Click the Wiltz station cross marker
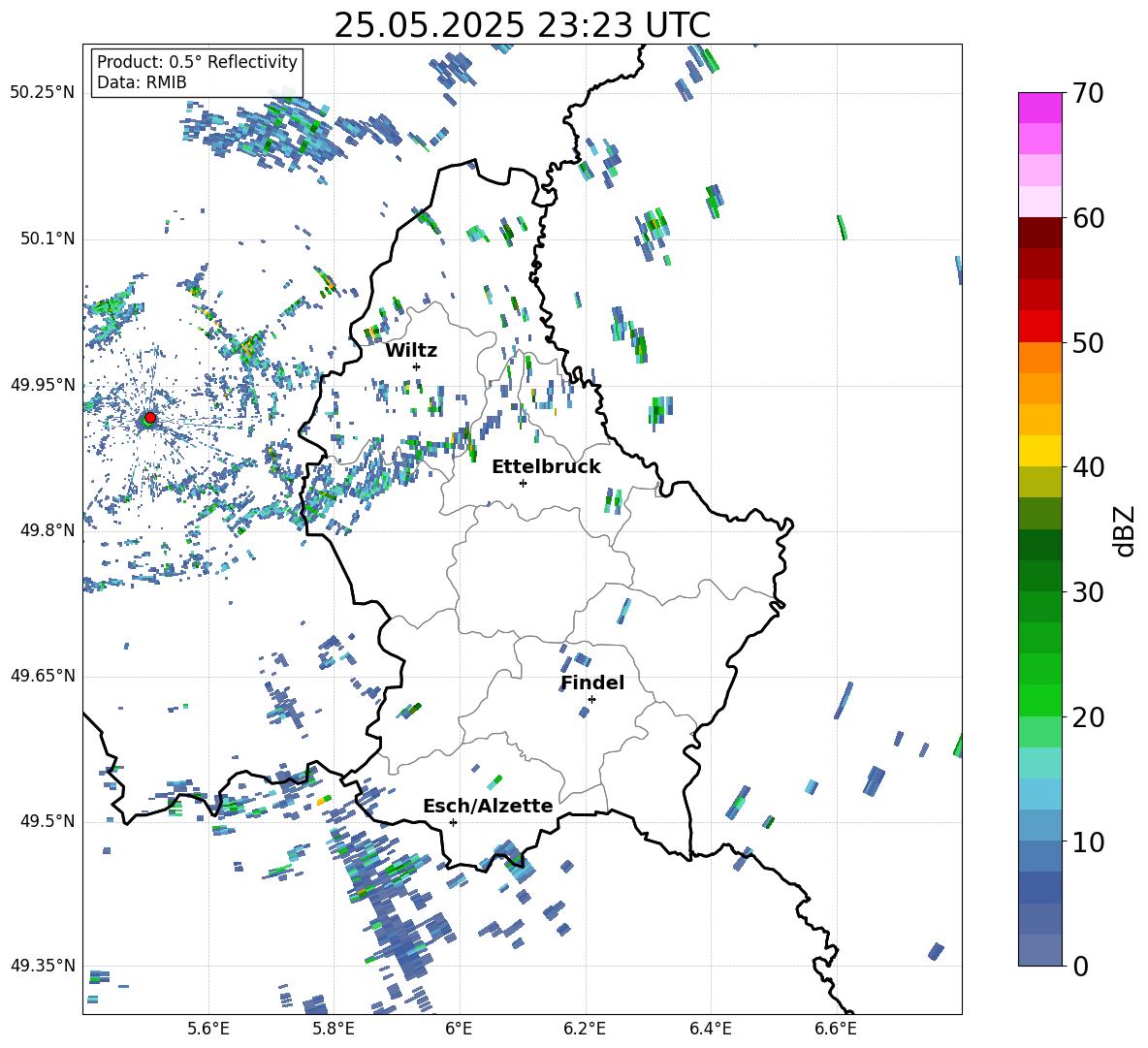 pos(417,366)
